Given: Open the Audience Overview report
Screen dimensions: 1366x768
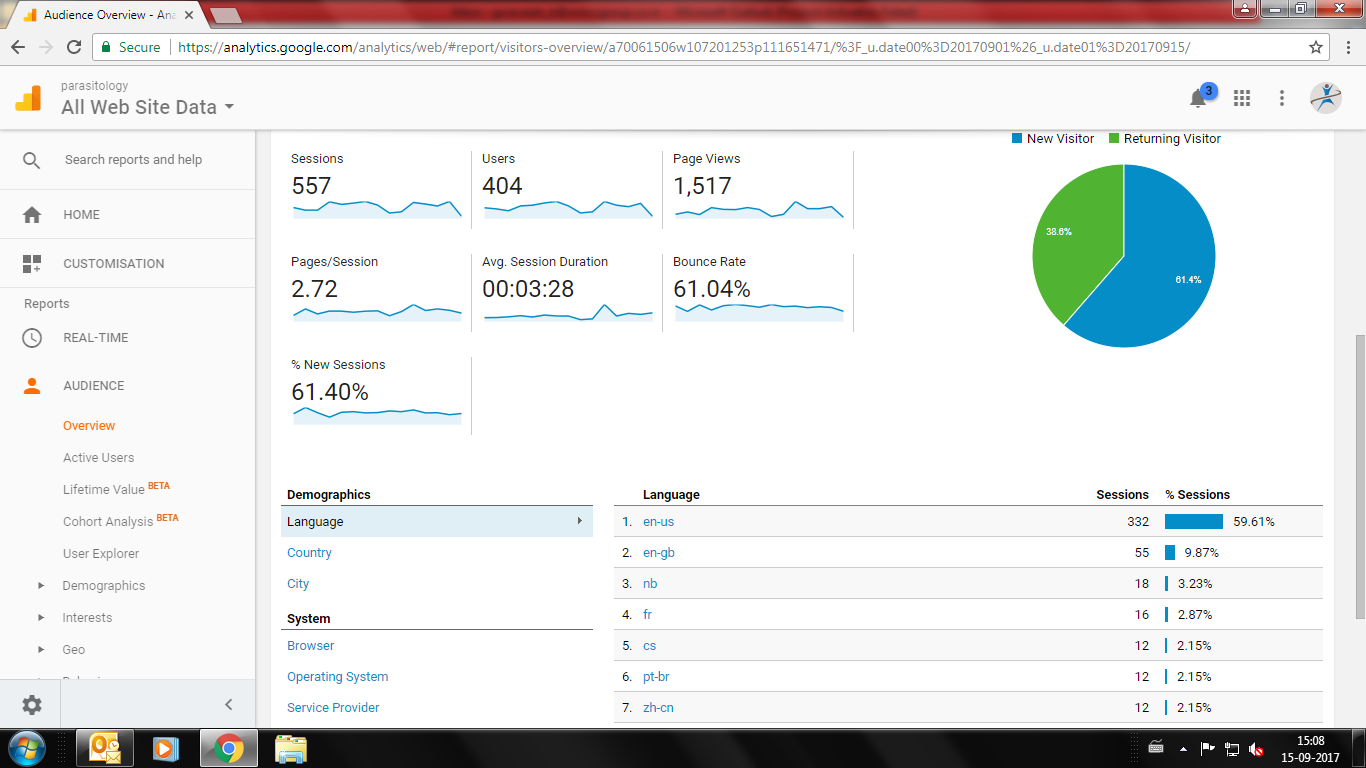Looking at the screenshot, I should [x=89, y=426].
